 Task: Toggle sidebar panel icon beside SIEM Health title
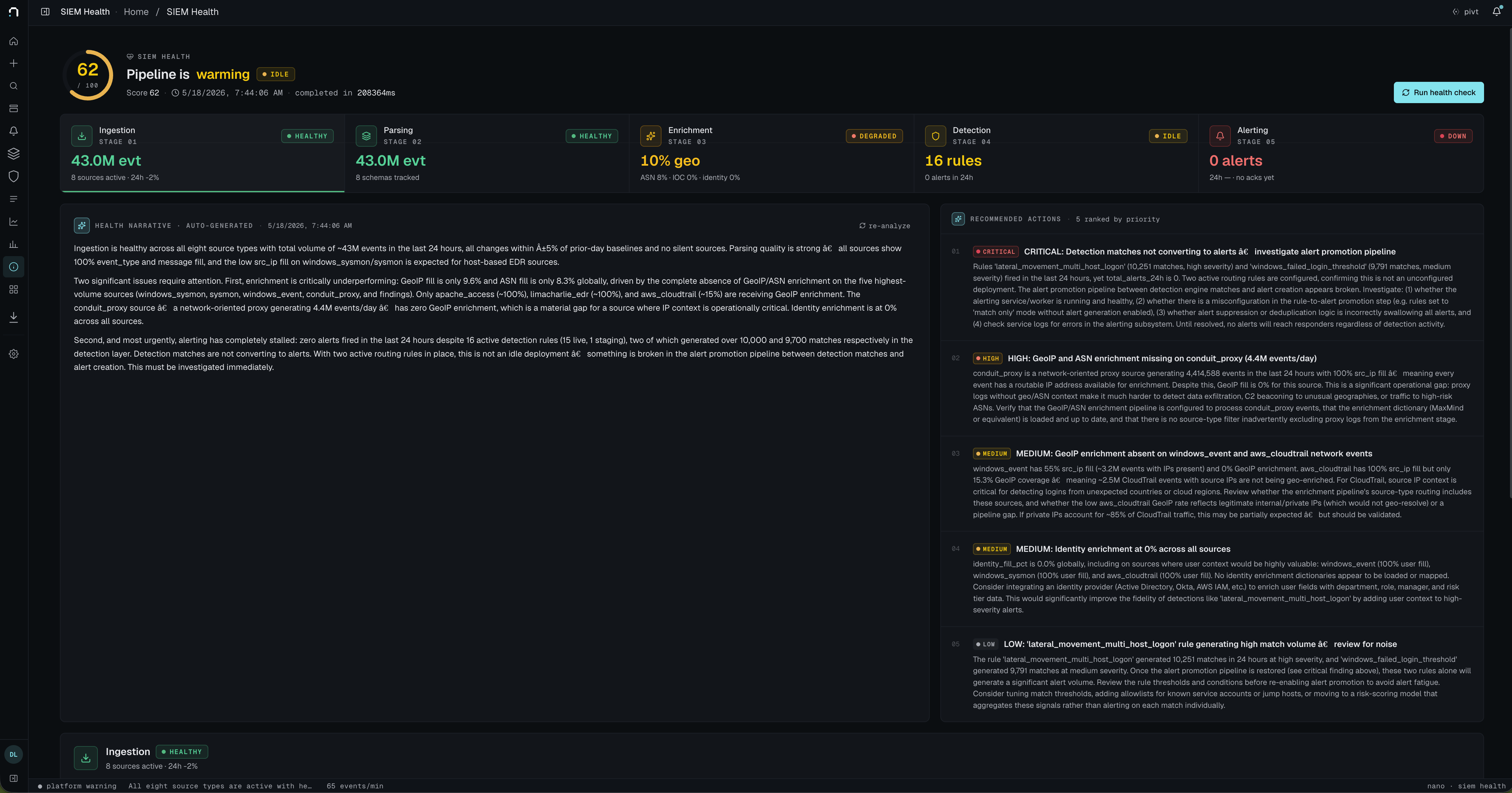click(45, 12)
